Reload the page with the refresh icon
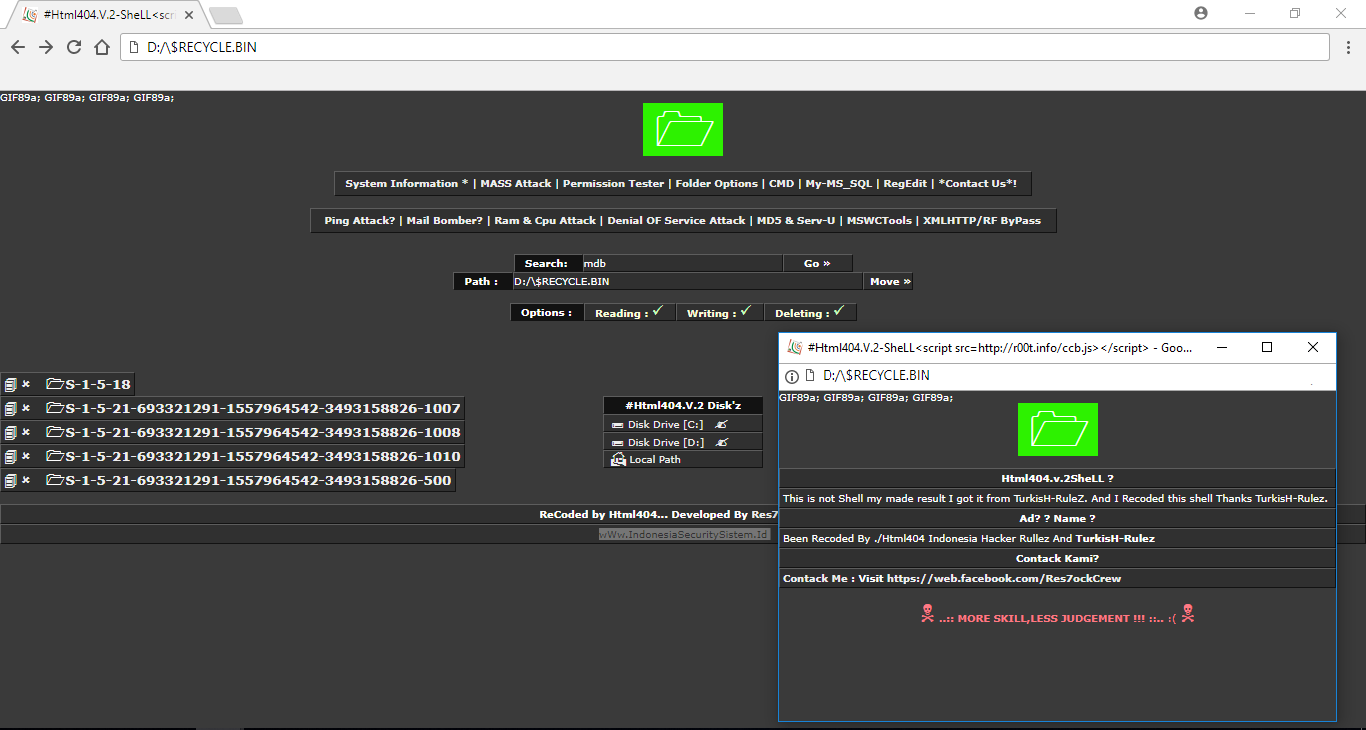Screen dimensions: 1366x730 point(74,47)
